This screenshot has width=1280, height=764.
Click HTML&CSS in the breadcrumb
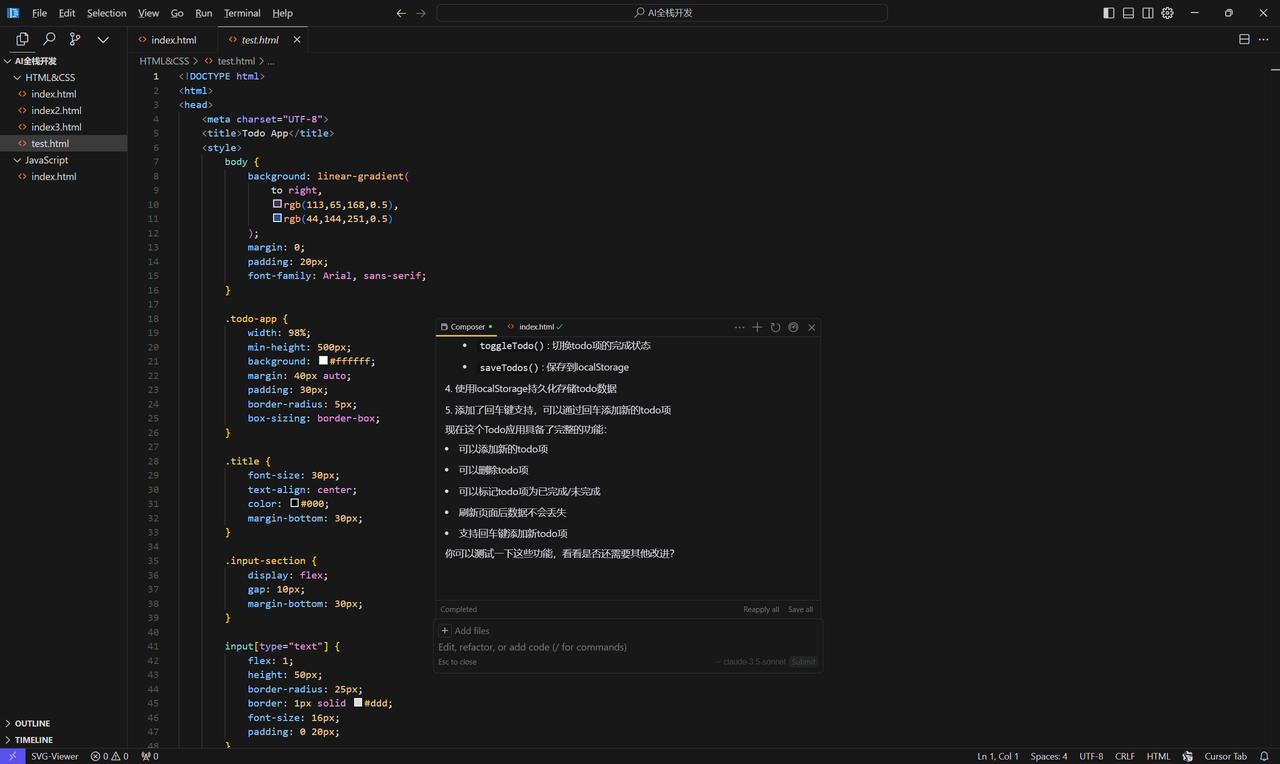[x=164, y=61]
